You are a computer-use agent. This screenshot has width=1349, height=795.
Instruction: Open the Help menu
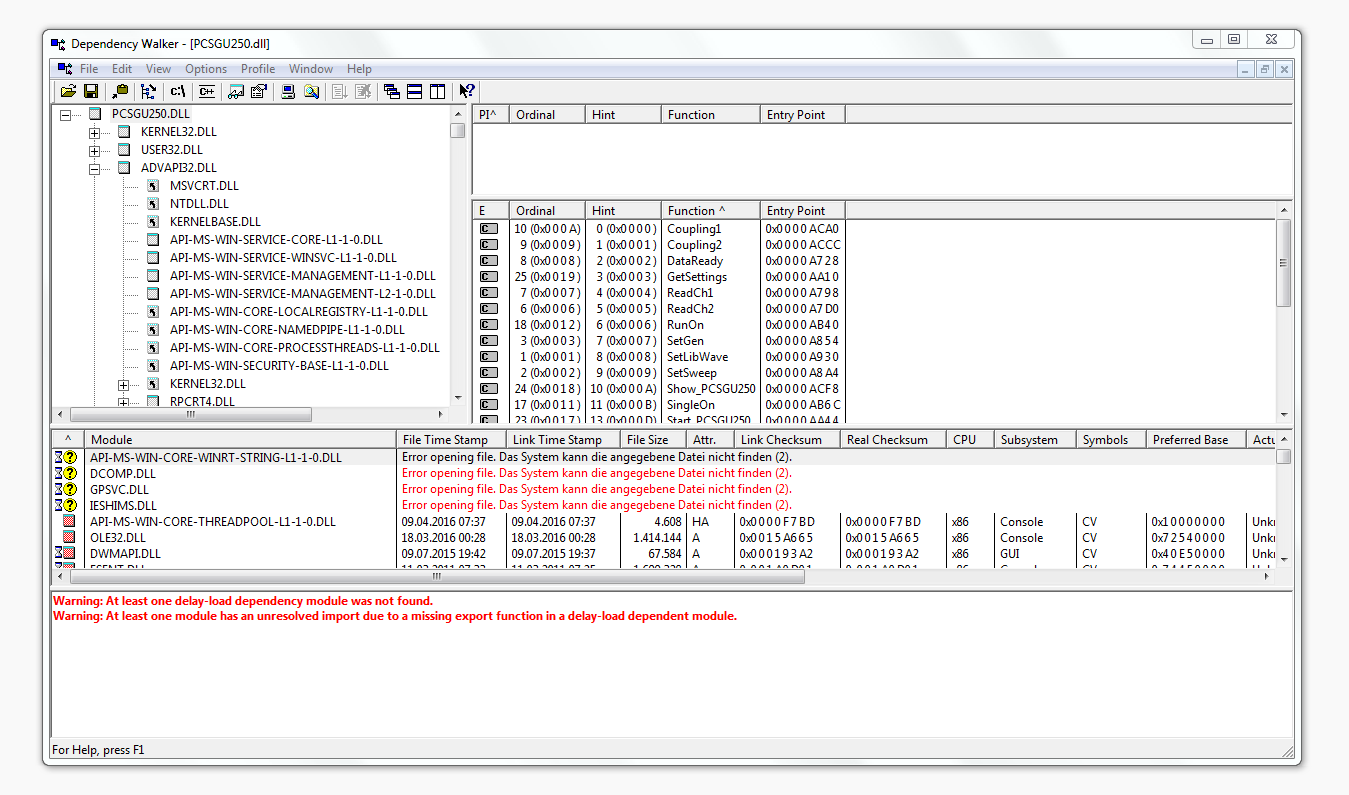tap(359, 69)
